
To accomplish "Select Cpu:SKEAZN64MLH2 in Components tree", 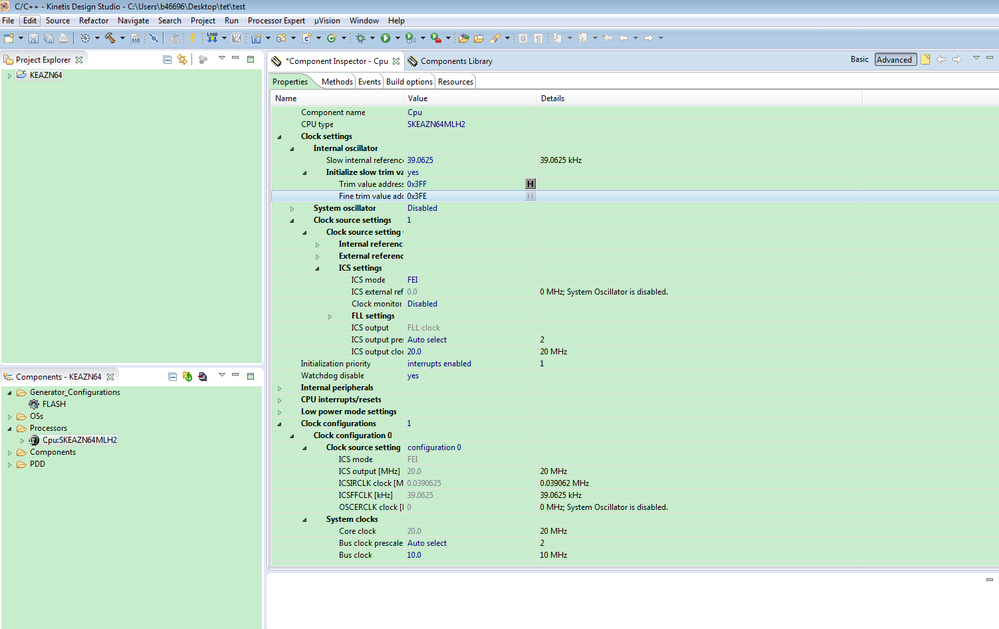I will [80, 440].
